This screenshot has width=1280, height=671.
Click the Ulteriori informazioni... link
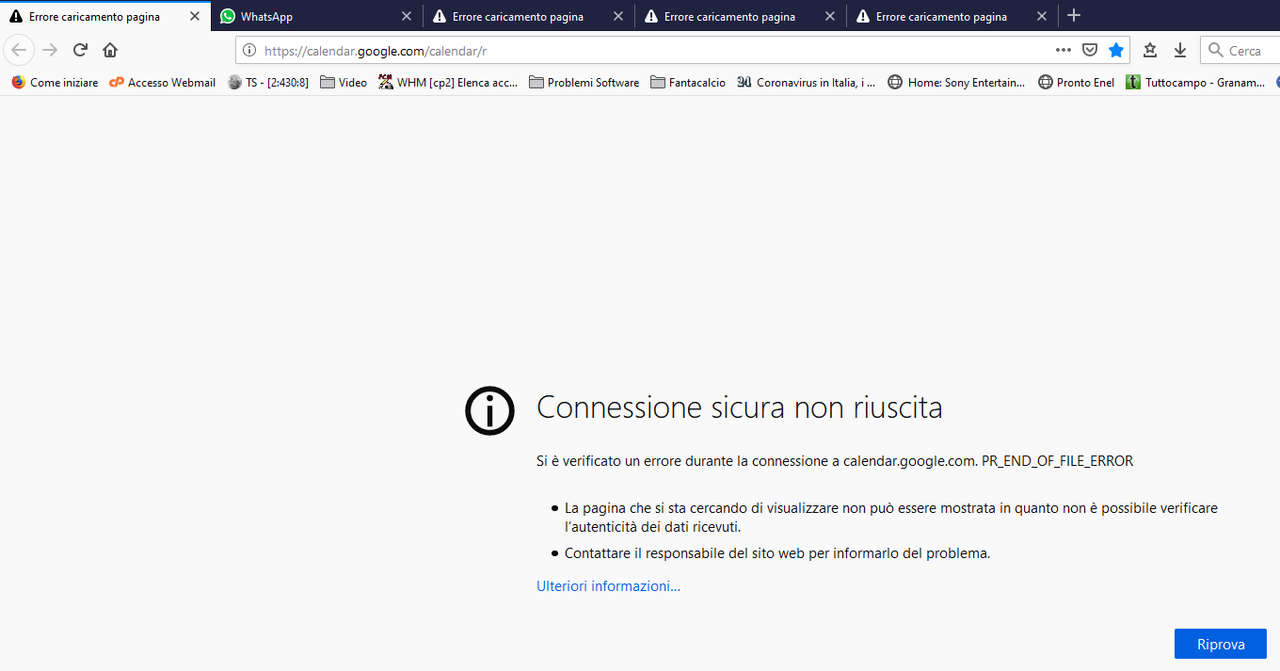(x=608, y=586)
